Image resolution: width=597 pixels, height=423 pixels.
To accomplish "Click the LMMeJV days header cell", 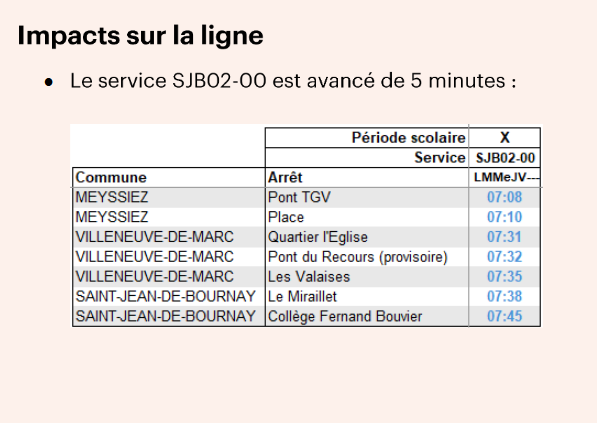I will 504,177.
